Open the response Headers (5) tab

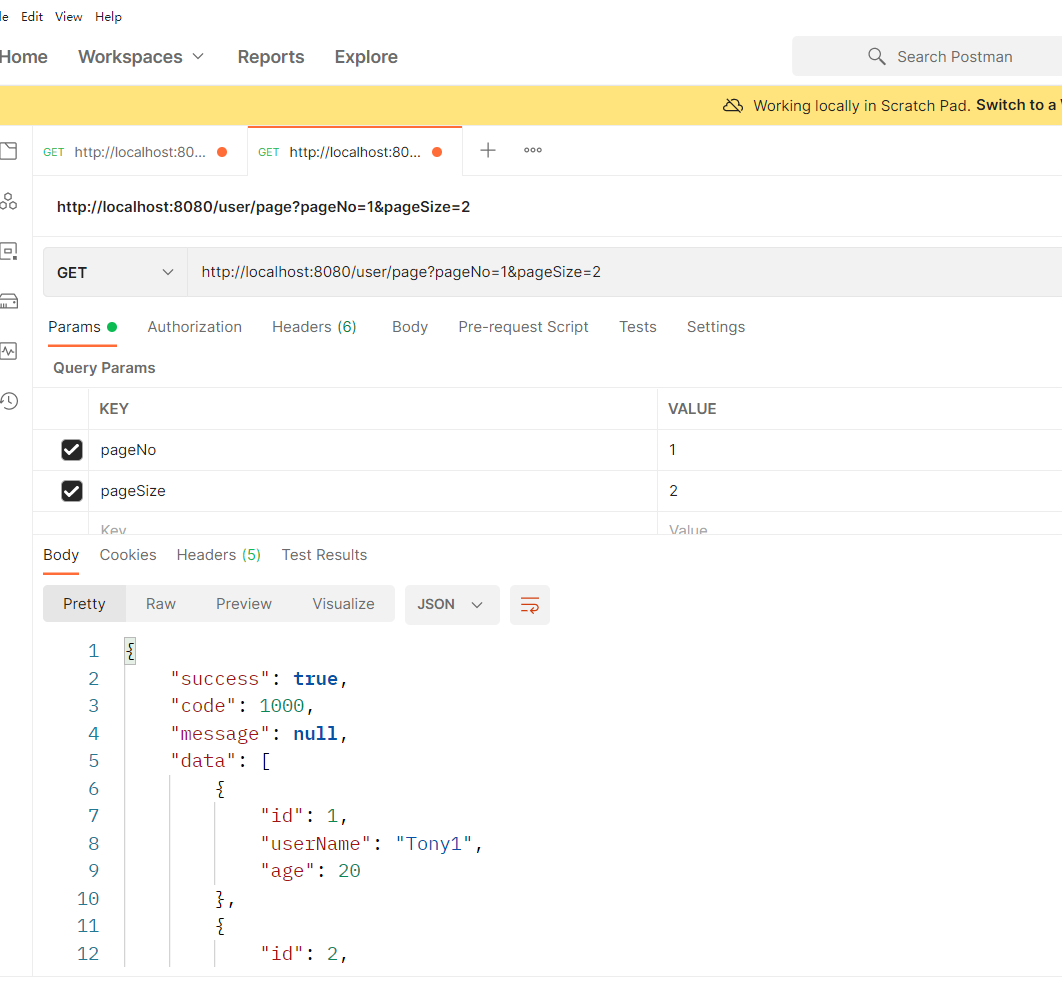(x=218, y=555)
